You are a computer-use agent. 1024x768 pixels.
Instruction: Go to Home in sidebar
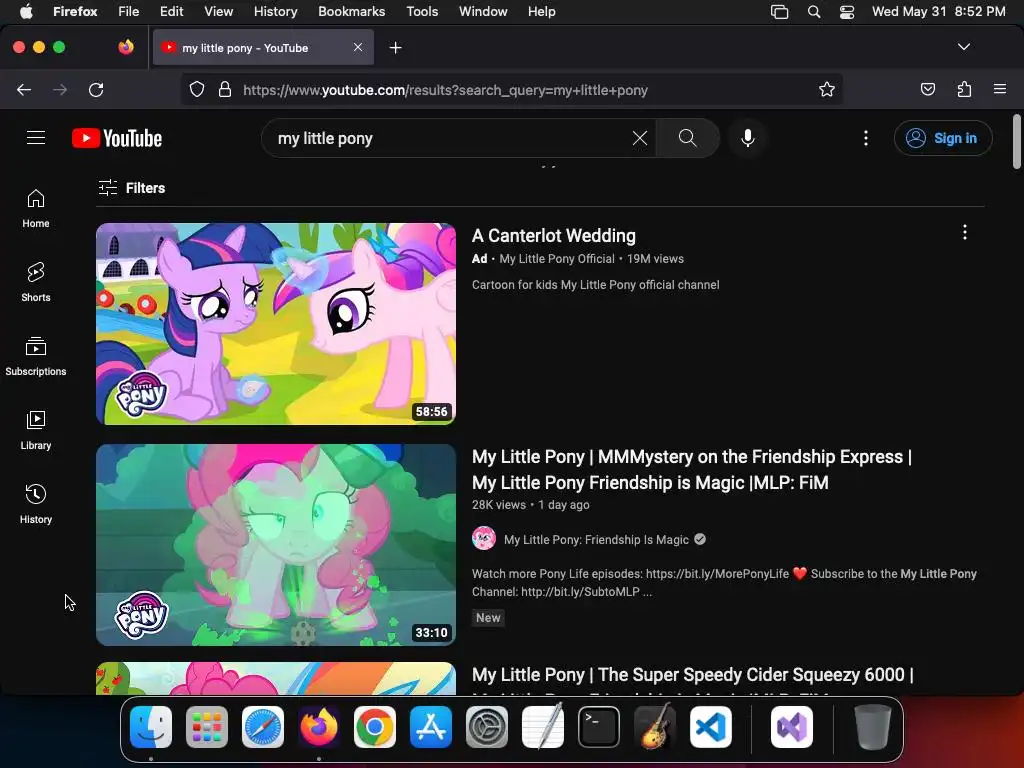[x=36, y=208]
